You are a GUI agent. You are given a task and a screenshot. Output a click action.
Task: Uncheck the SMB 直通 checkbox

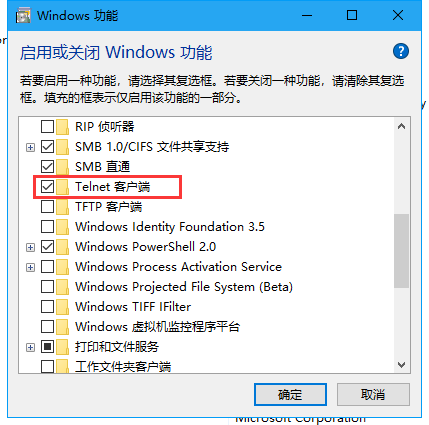(x=47, y=167)
